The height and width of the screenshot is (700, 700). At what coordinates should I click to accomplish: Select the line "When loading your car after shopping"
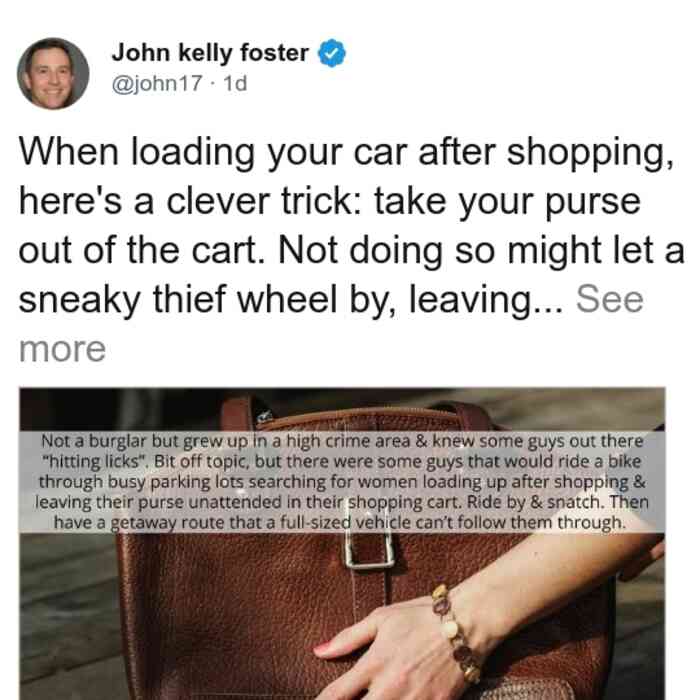(346, 153)
